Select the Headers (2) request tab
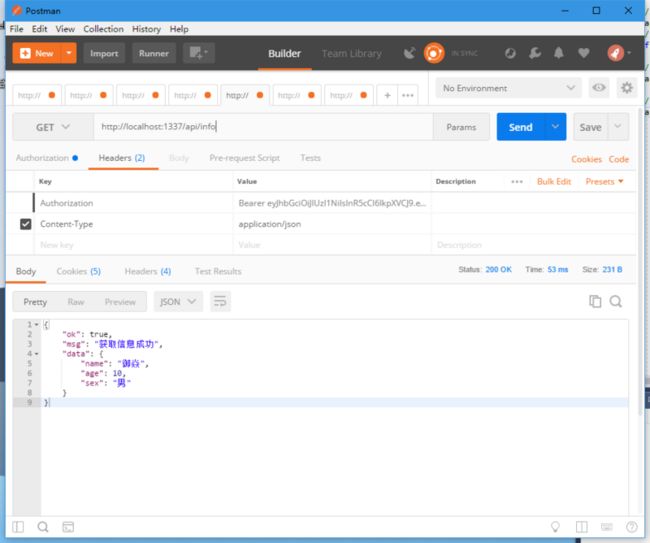 tap(122, 158)
